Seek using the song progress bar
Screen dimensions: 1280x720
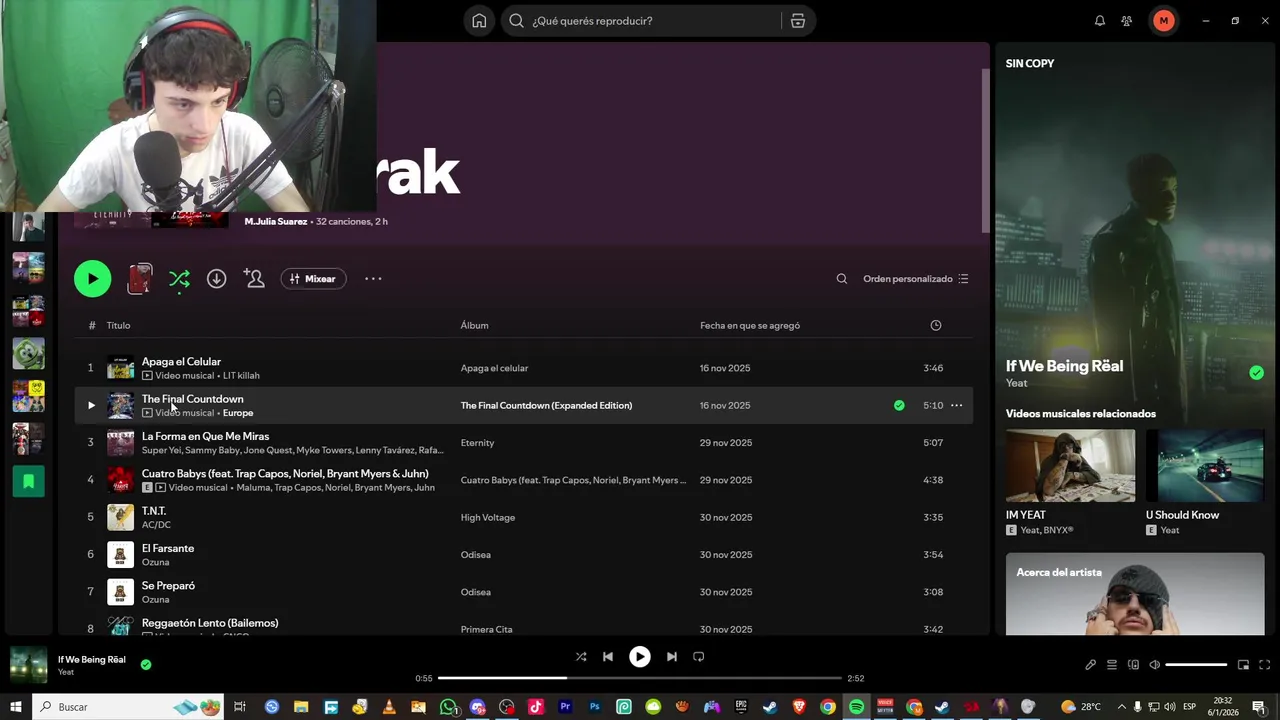click(x=640, y=678)
